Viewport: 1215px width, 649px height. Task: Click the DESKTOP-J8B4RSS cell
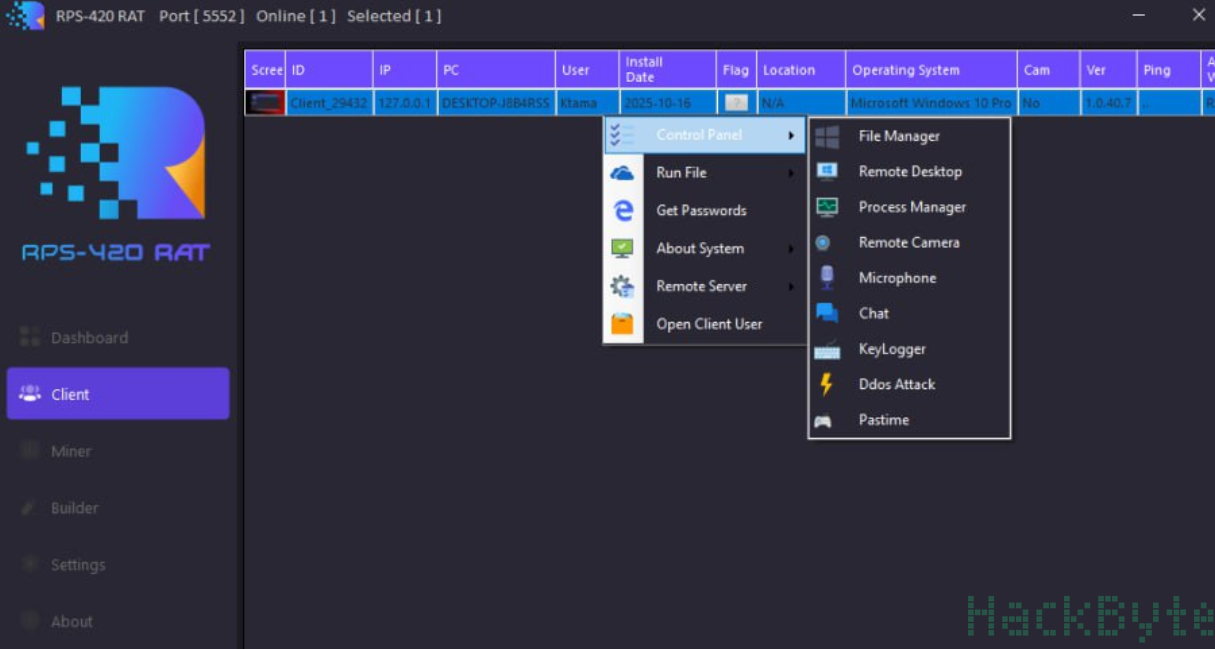(496, 103)
